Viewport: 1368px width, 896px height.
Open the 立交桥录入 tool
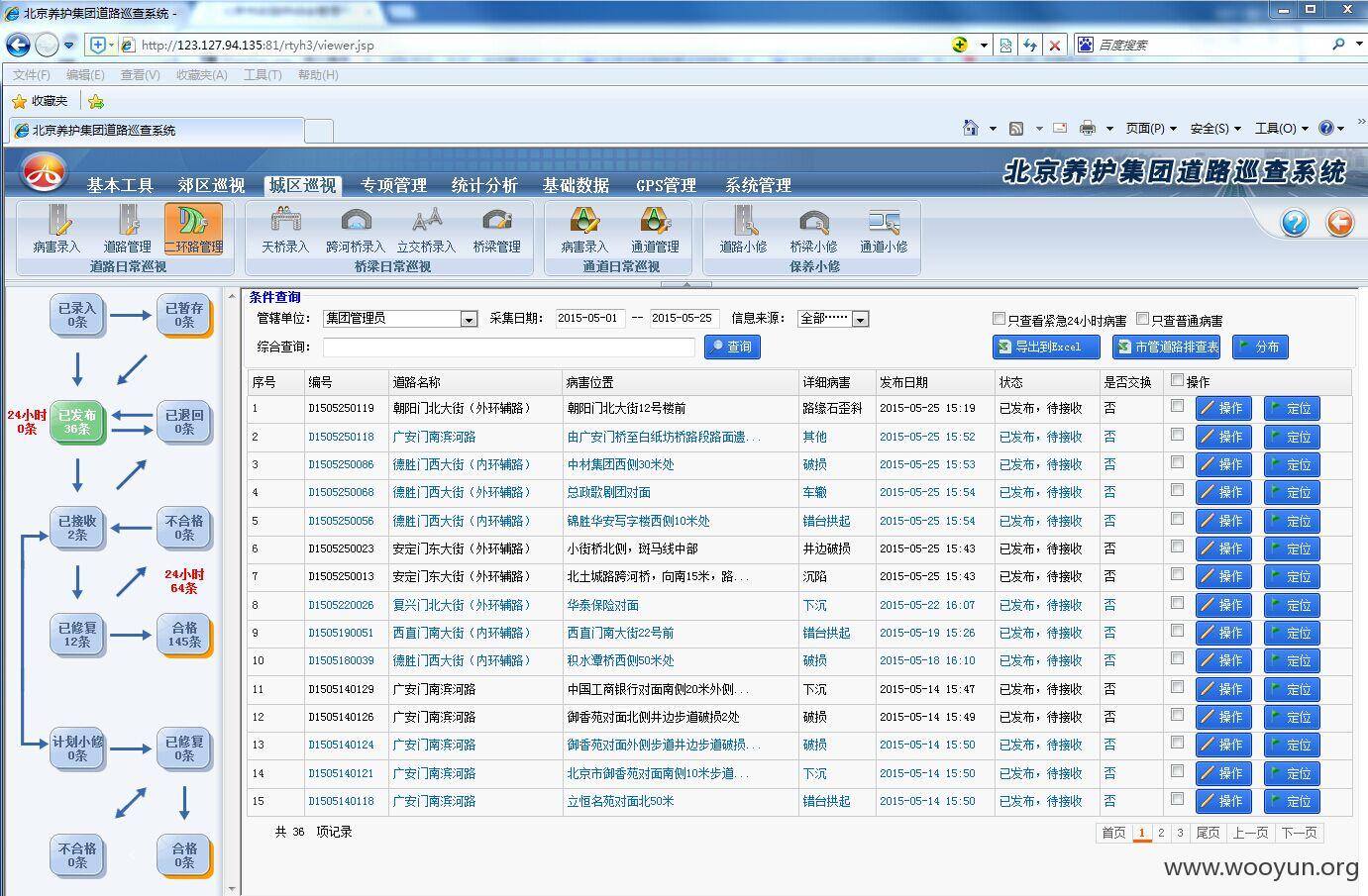(x=426, y=230)
